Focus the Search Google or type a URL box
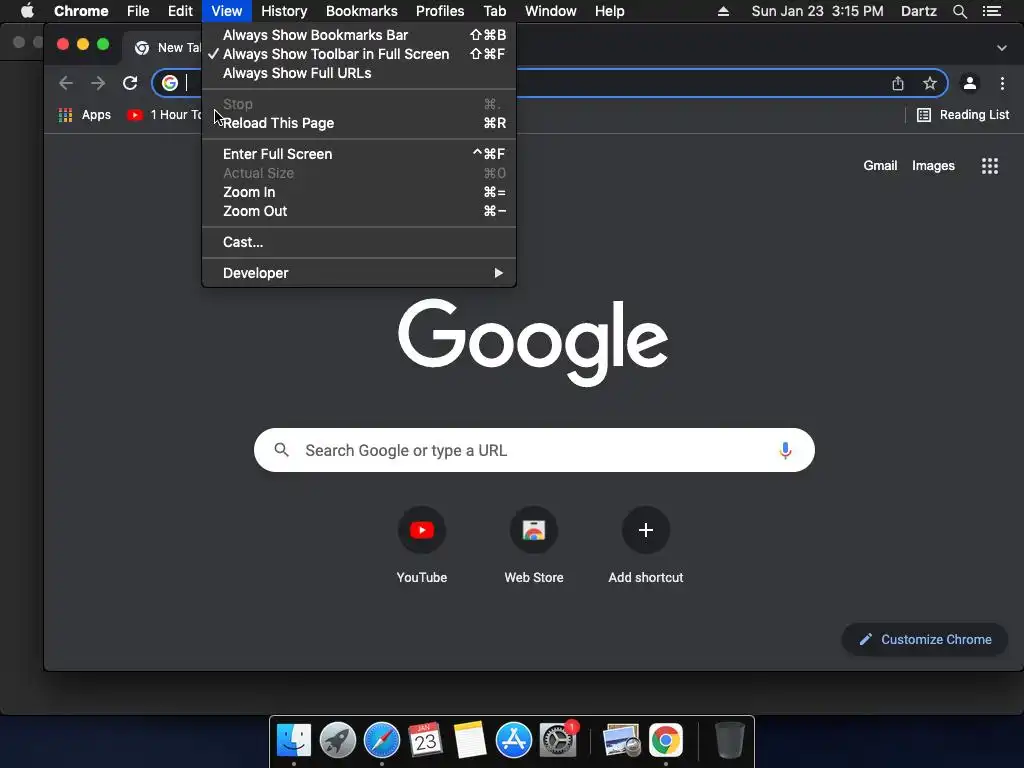 pyautogui.click(x=534, y=450)
